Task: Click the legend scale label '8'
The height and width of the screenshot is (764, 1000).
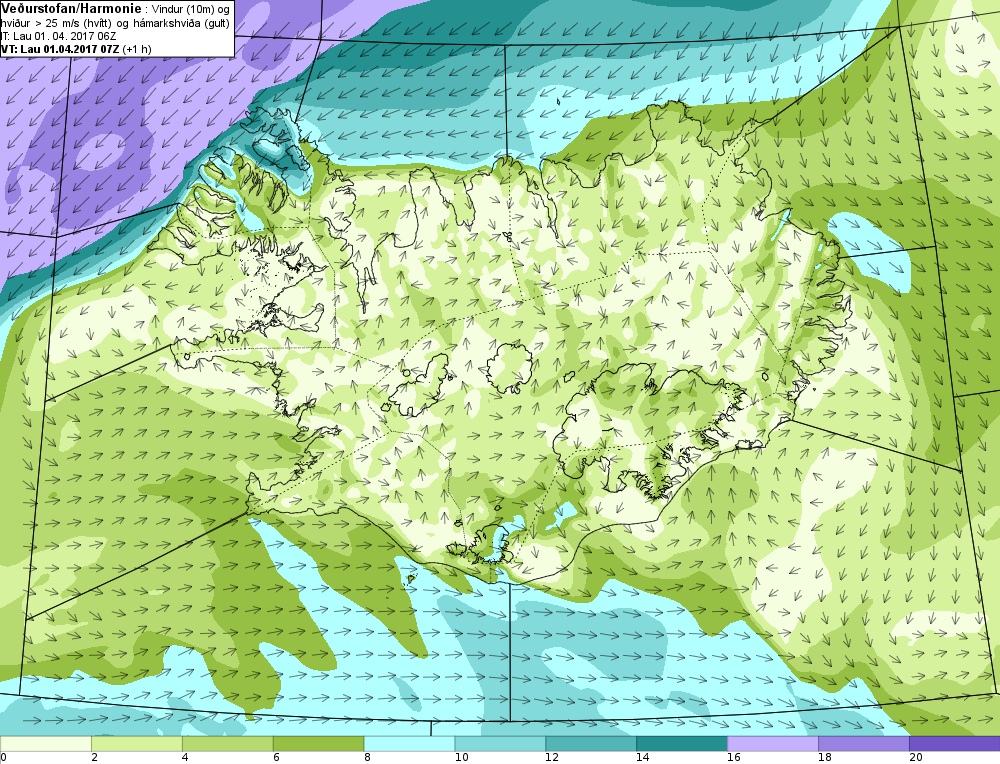Action: coord(367,758)
